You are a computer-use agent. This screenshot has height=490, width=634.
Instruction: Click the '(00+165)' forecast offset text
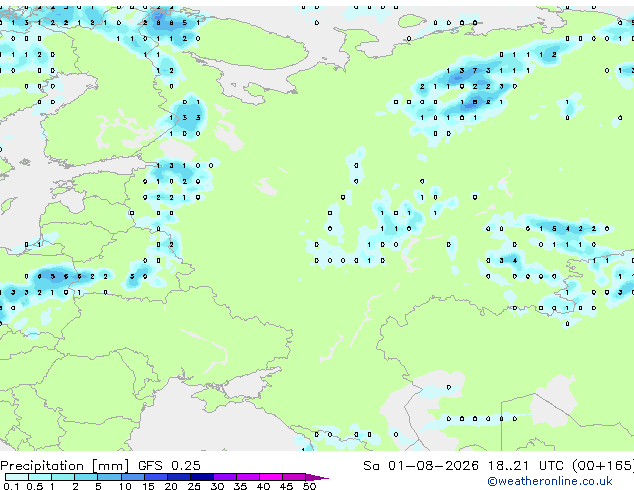point(603,466)
